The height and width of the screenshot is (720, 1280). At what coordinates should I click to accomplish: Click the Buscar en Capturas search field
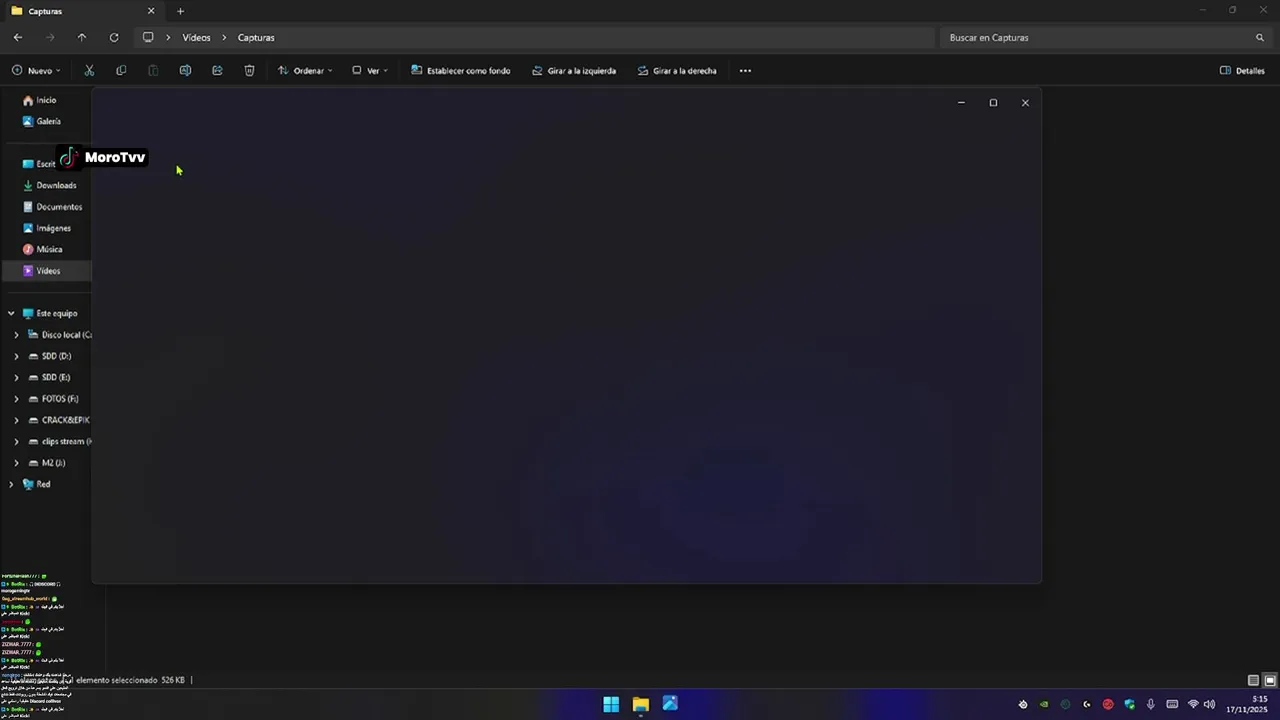1105,37
